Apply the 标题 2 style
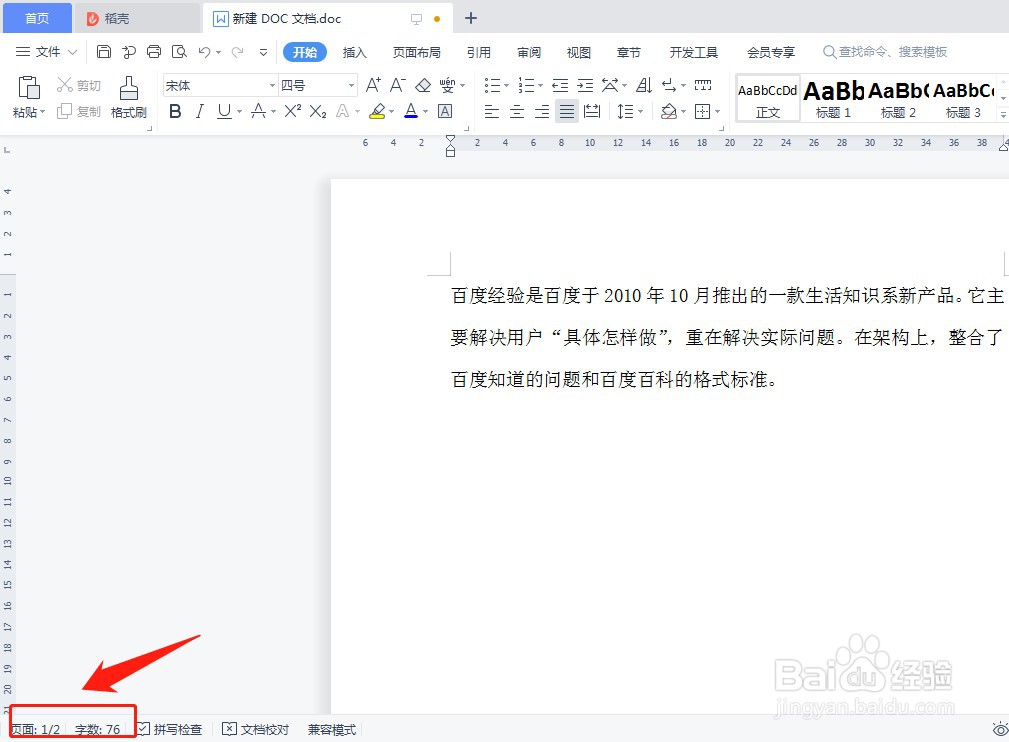Image resolution: width=1009 pixels, height=742 pixels. coord(898,98)
